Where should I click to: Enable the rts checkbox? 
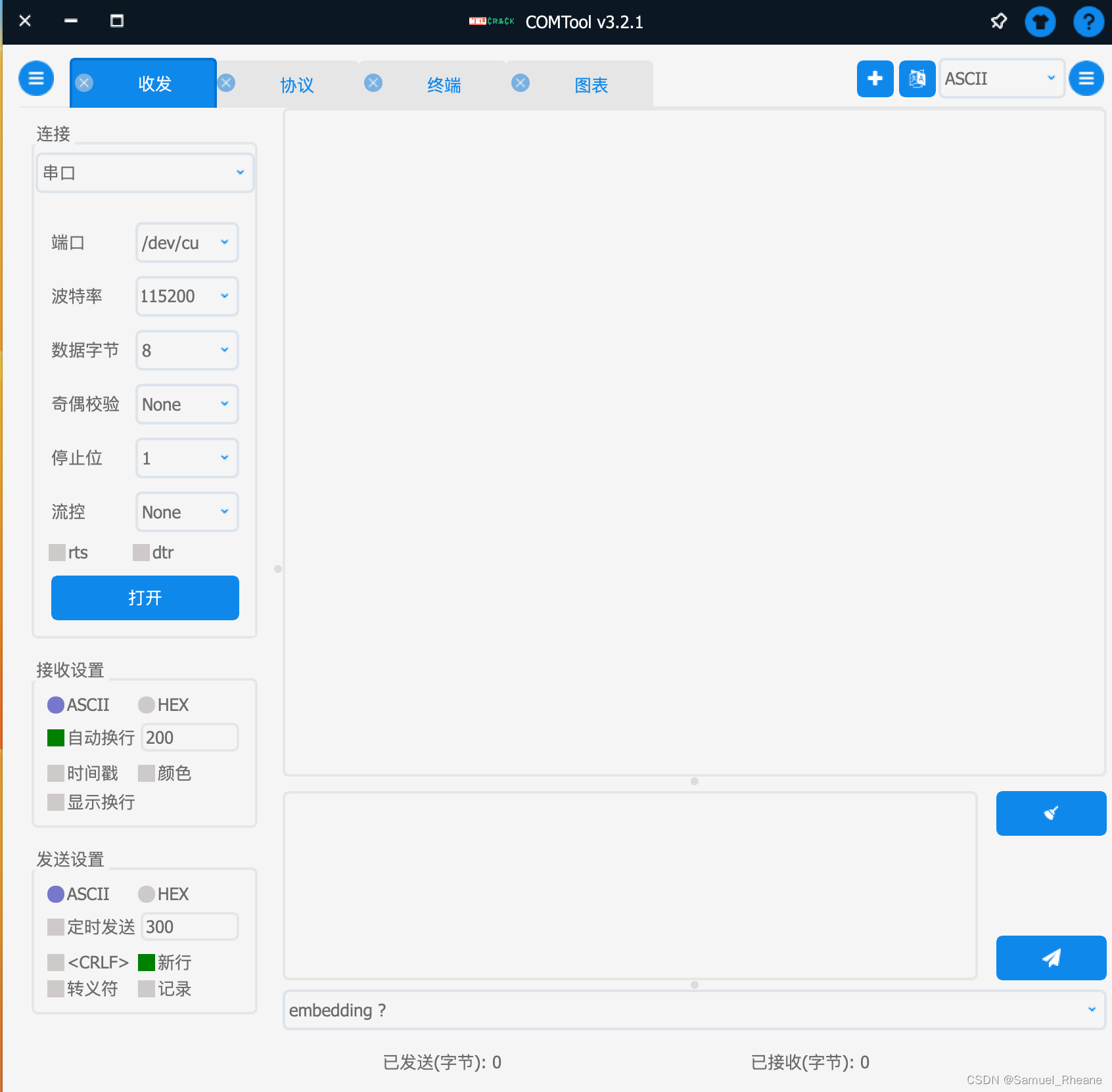pyautogui.click(x=57, y=553)
